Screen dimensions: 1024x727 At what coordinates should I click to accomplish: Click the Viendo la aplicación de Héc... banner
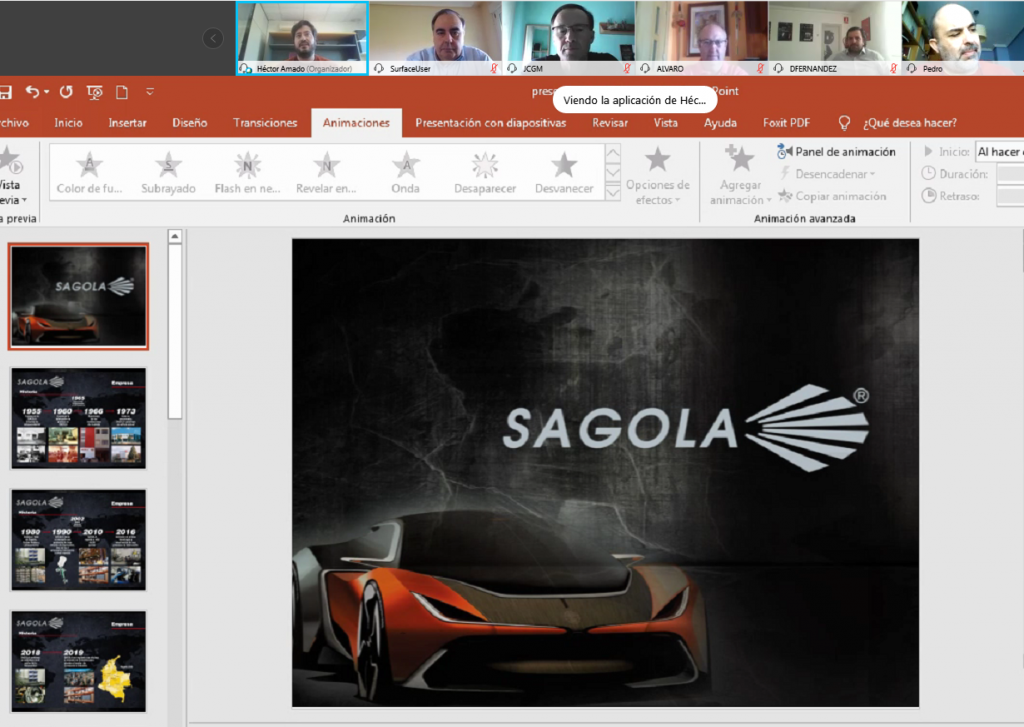[635, 100]
